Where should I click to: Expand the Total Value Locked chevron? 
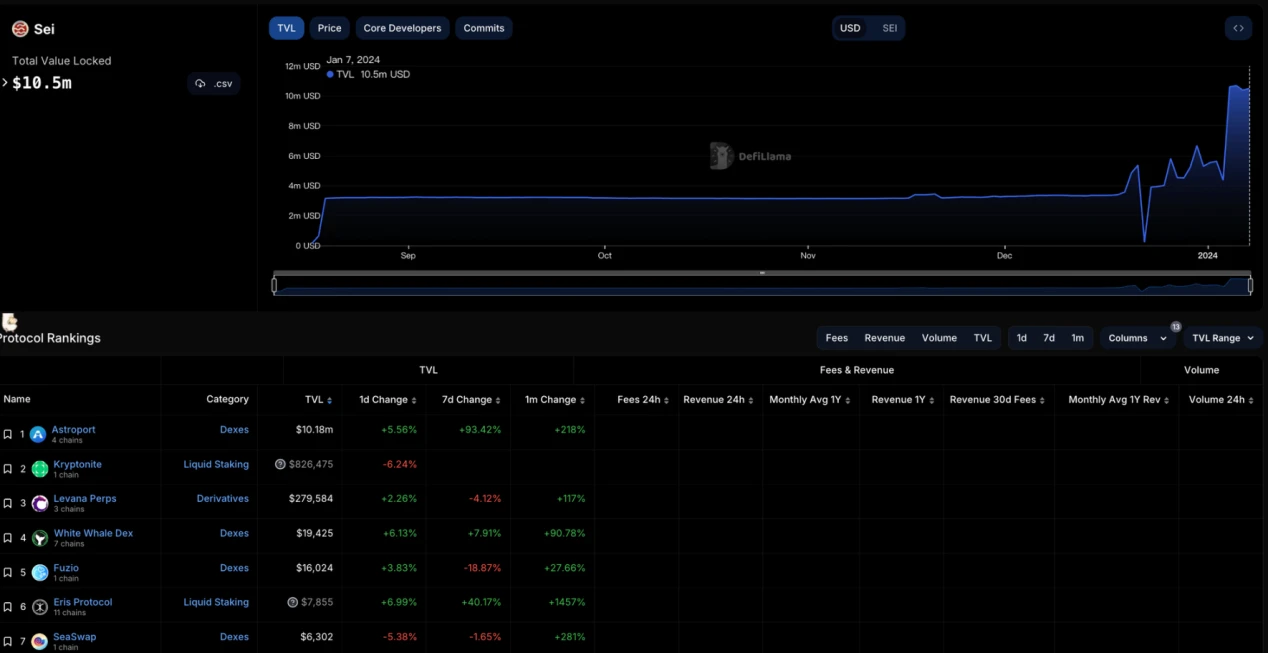(x=5, y=83)
